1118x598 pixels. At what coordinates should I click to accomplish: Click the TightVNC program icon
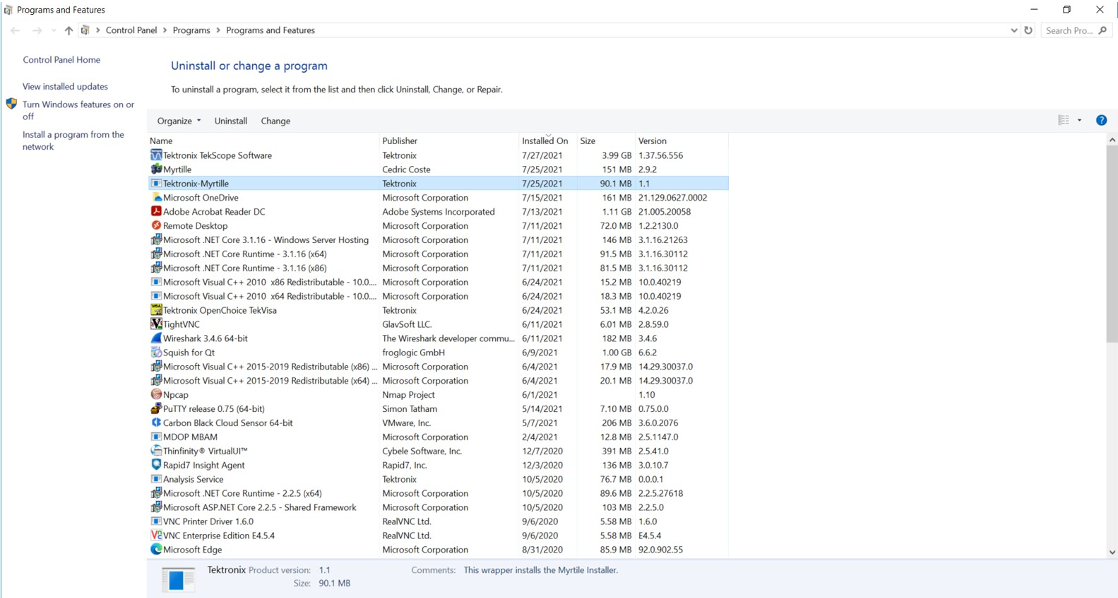(155, 324)
